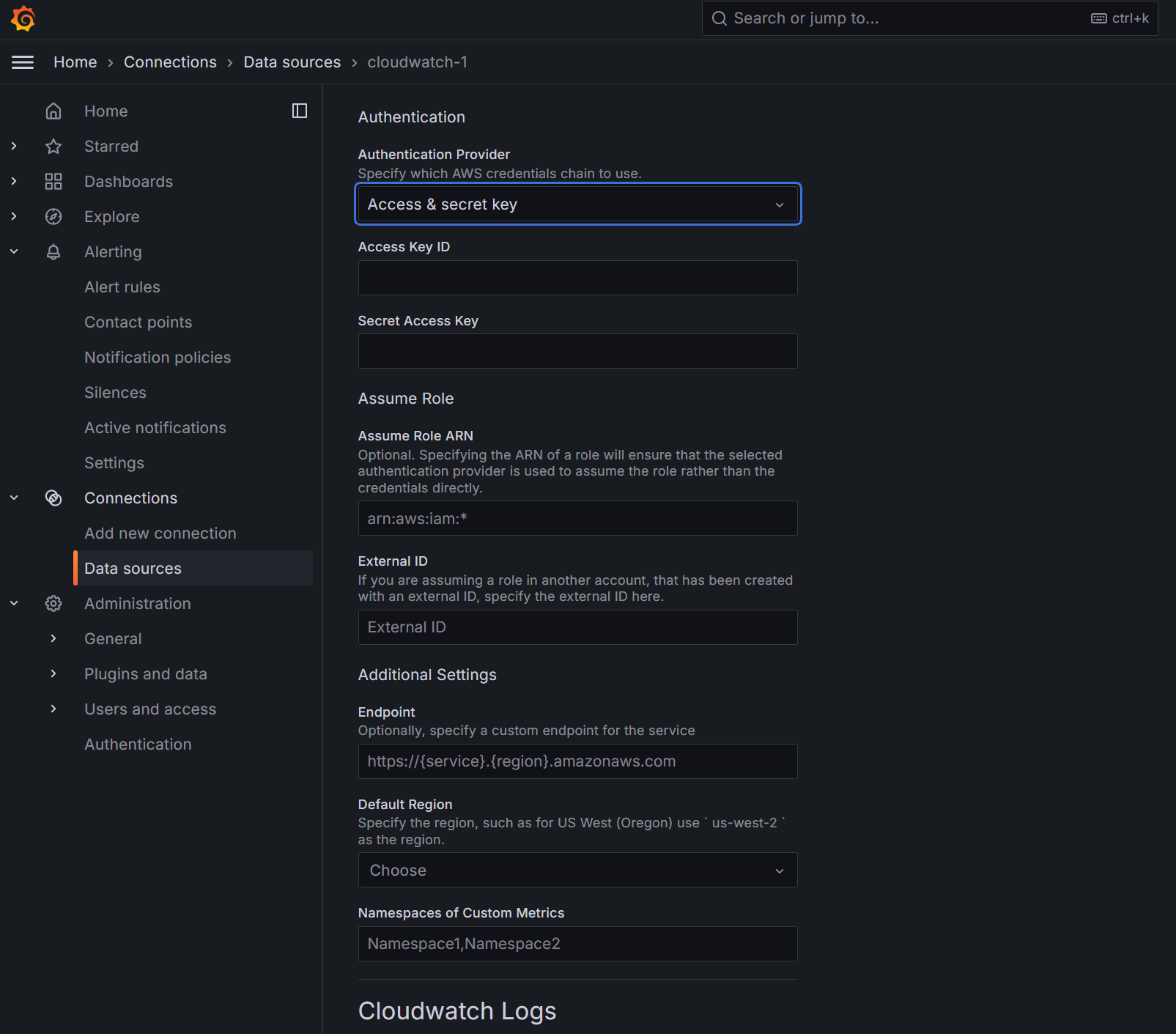Expand the Plugins and data chevron
Screen dimensions: 1176x1034
(x=53, y=673)
